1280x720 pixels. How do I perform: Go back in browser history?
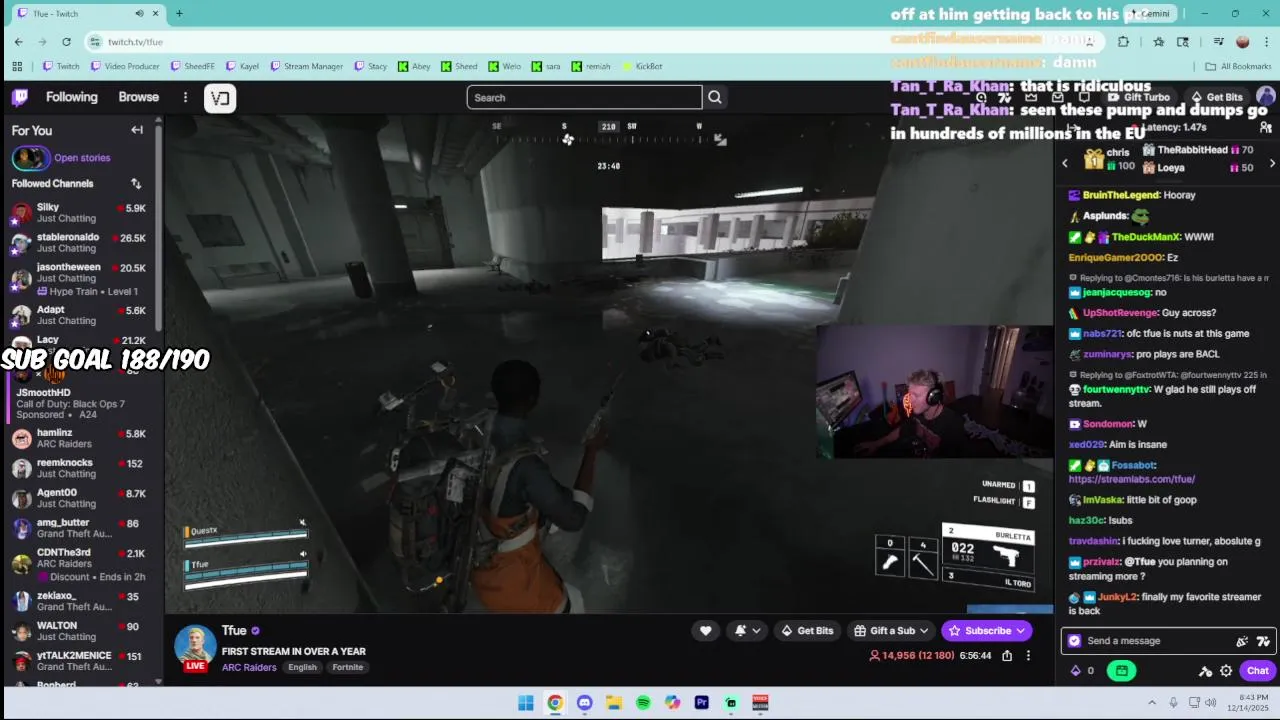[18, 41]
